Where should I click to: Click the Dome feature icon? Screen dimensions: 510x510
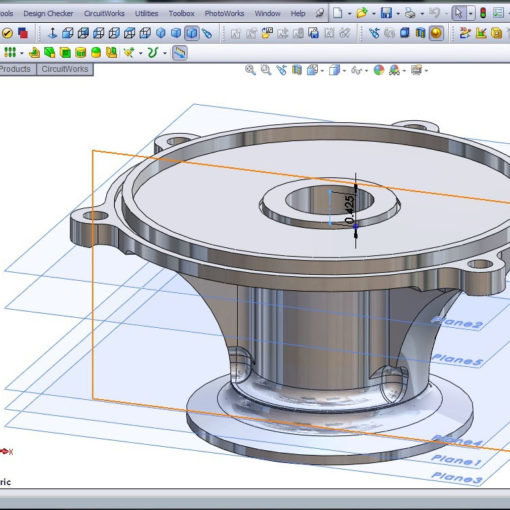(x=96, y=52)
